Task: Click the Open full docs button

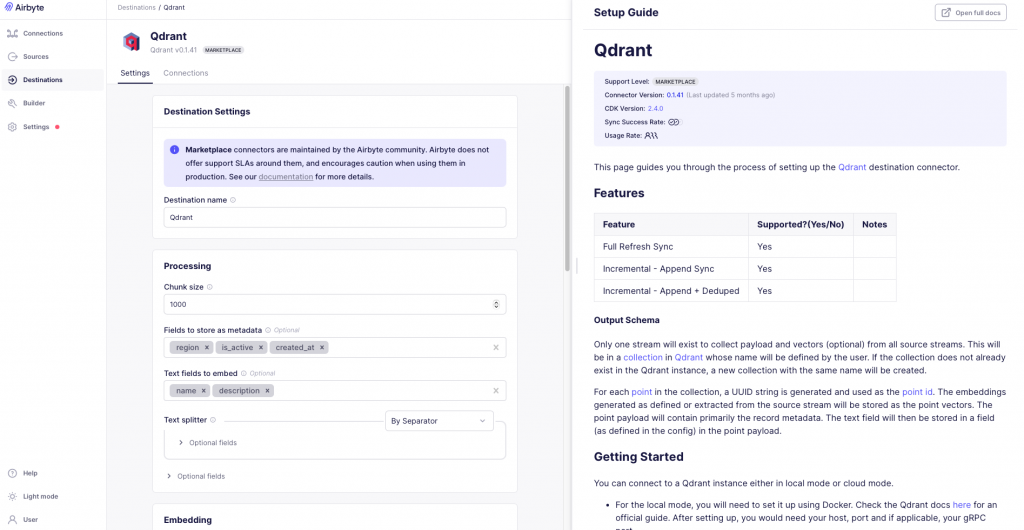Action: 970,12
